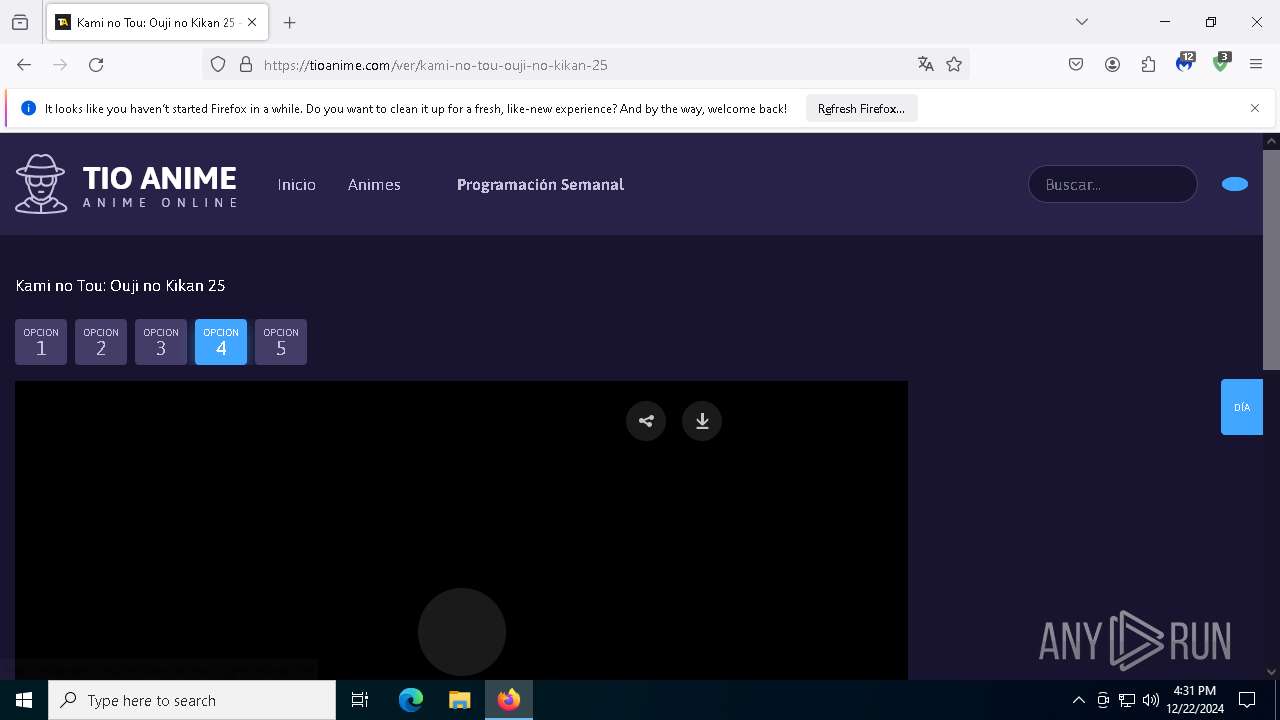
Task: Click the blue DÍA side button
Action: tap(1242, 407)
